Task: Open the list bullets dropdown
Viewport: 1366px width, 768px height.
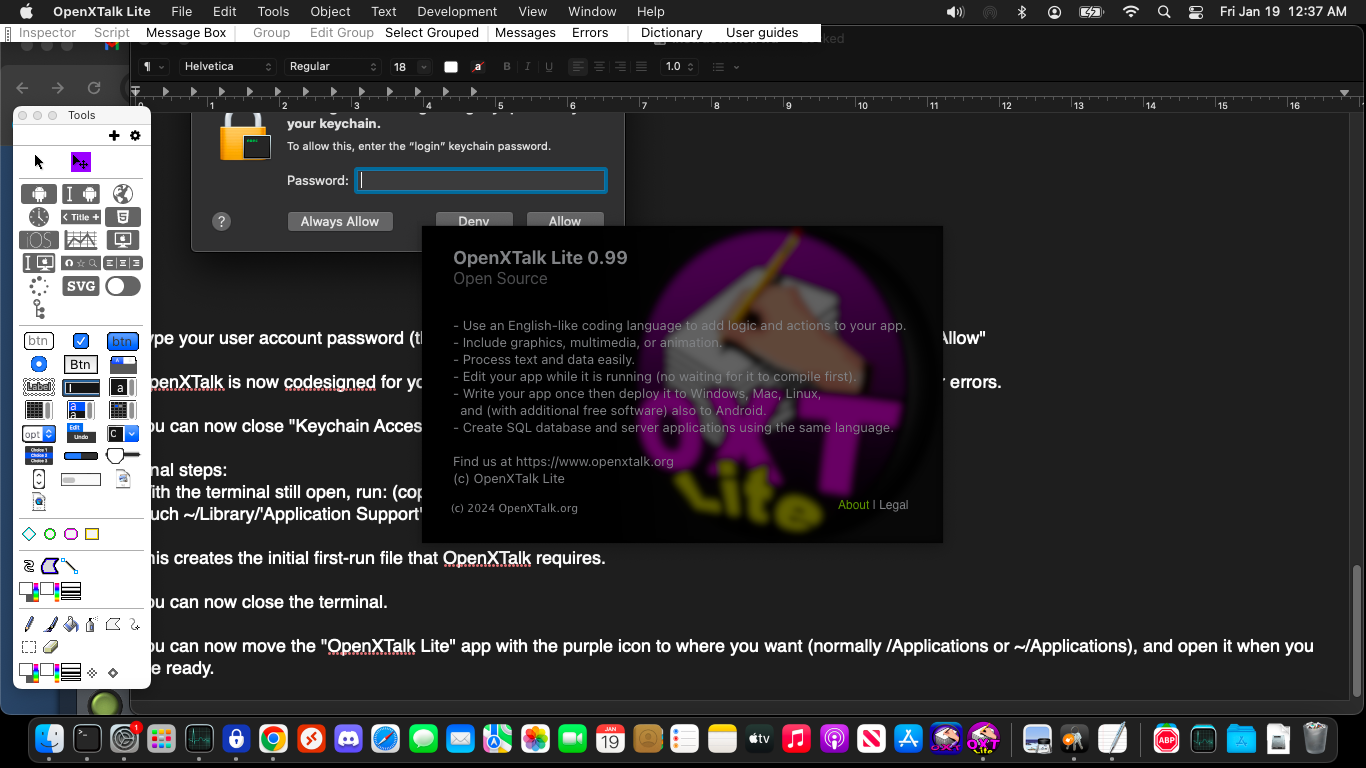Action: pos(725,67)
